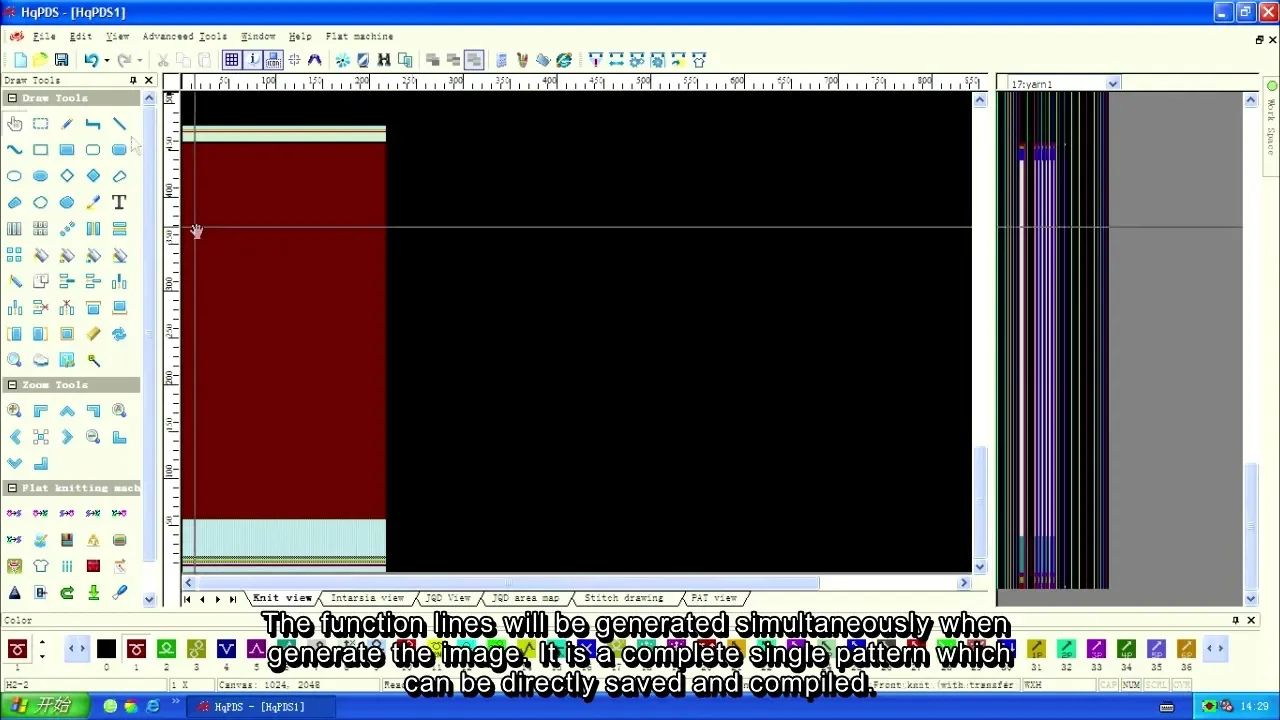
Task: Pin the Draw Tools panel
Action: pyautogui.click(x=133, y=80)
